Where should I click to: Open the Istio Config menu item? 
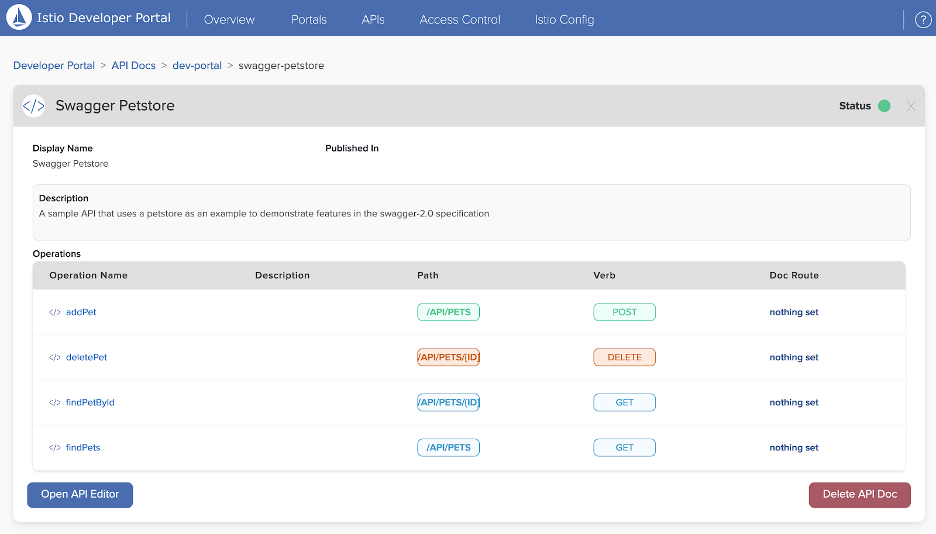[x=564, y=20]
